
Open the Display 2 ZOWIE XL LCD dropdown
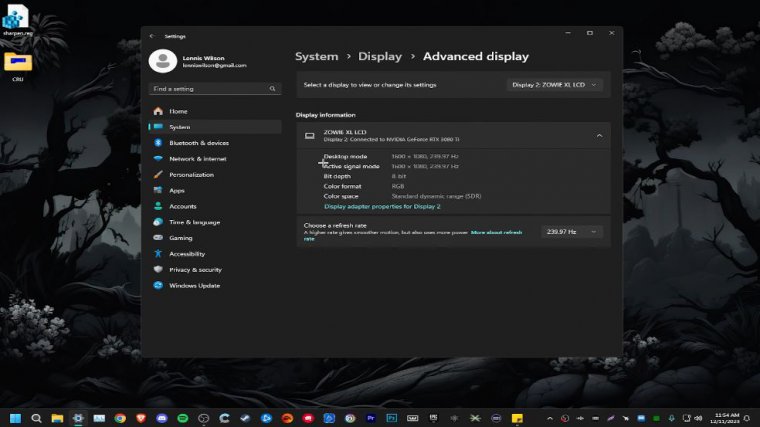coord(555,85)
